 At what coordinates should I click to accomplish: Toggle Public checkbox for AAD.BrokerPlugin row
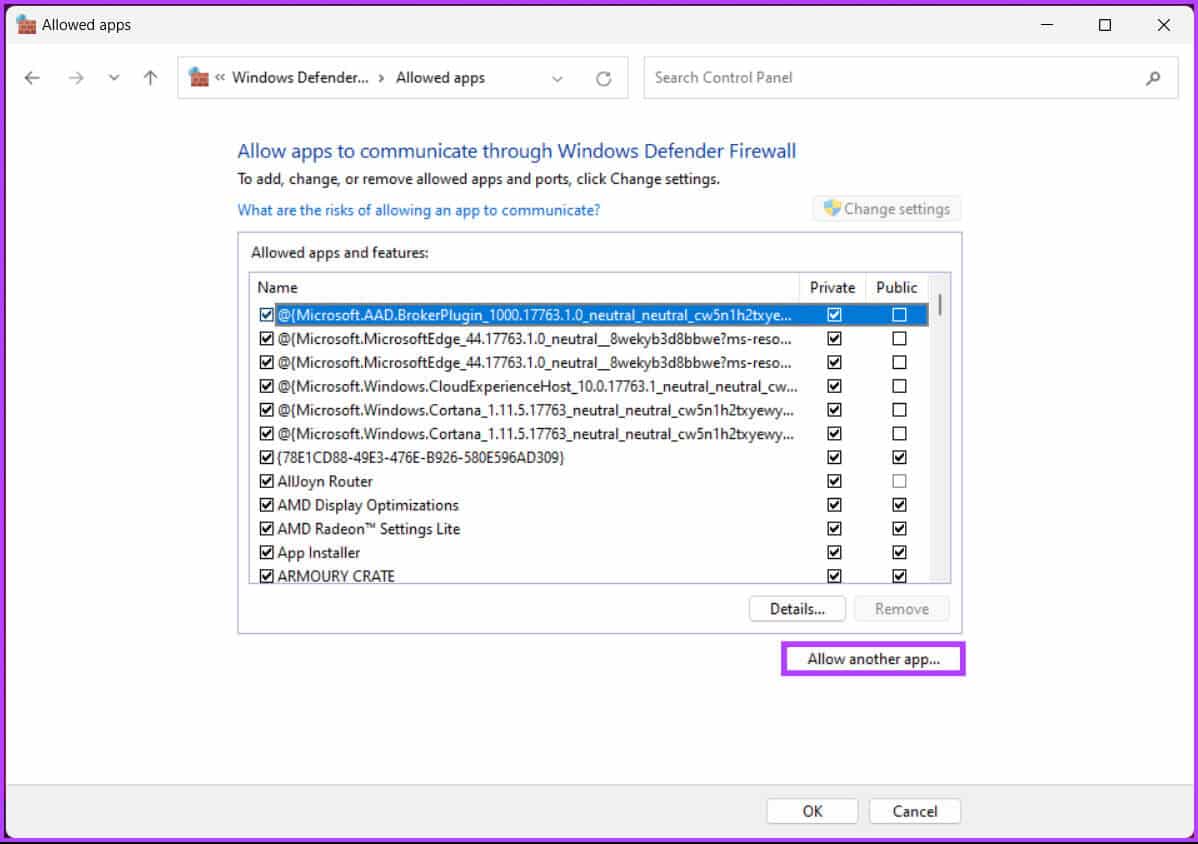899,315
